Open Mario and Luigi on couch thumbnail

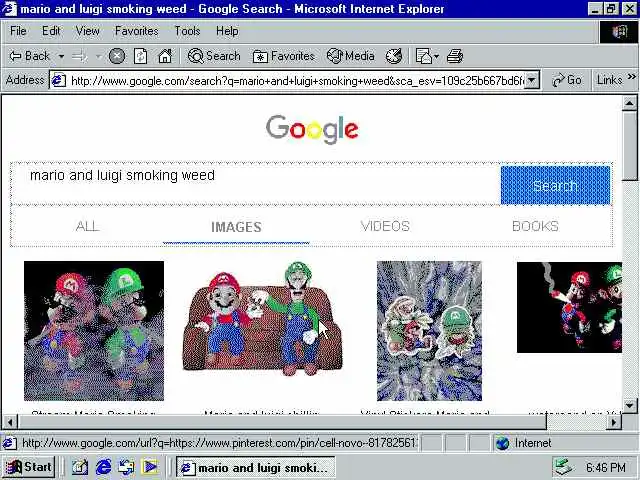[262, 319]
